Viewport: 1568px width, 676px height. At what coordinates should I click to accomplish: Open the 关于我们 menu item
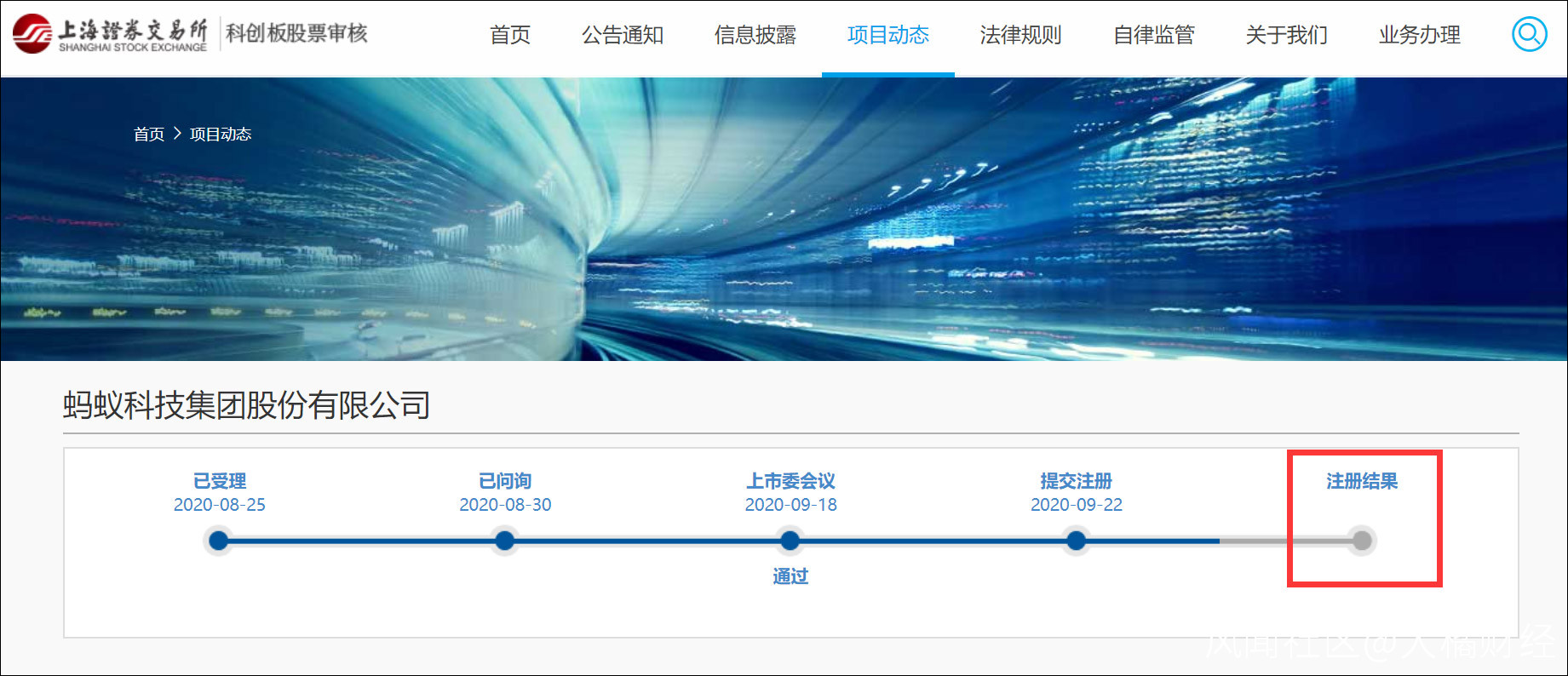tap(1287, 35)
